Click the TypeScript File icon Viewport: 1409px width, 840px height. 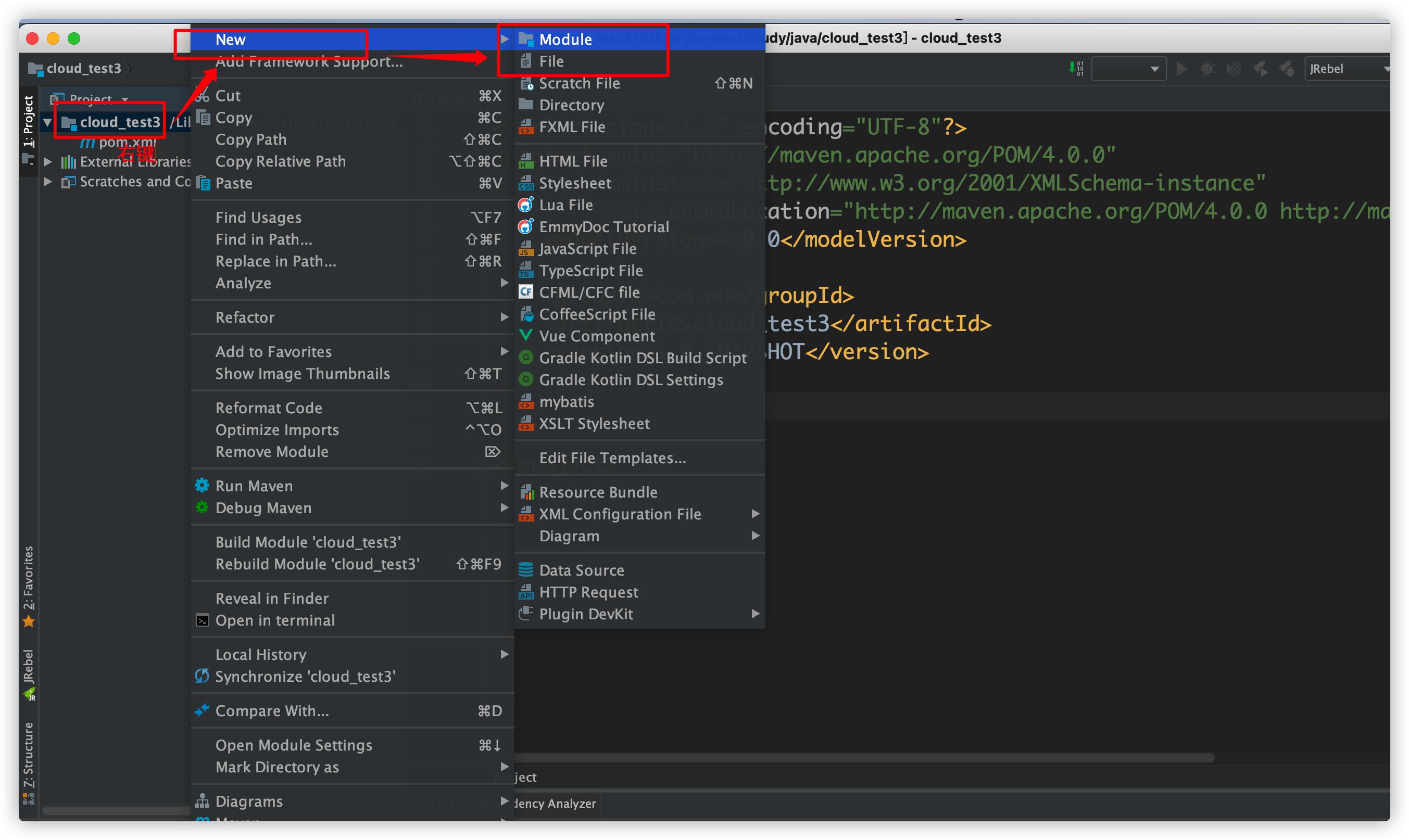526,271
